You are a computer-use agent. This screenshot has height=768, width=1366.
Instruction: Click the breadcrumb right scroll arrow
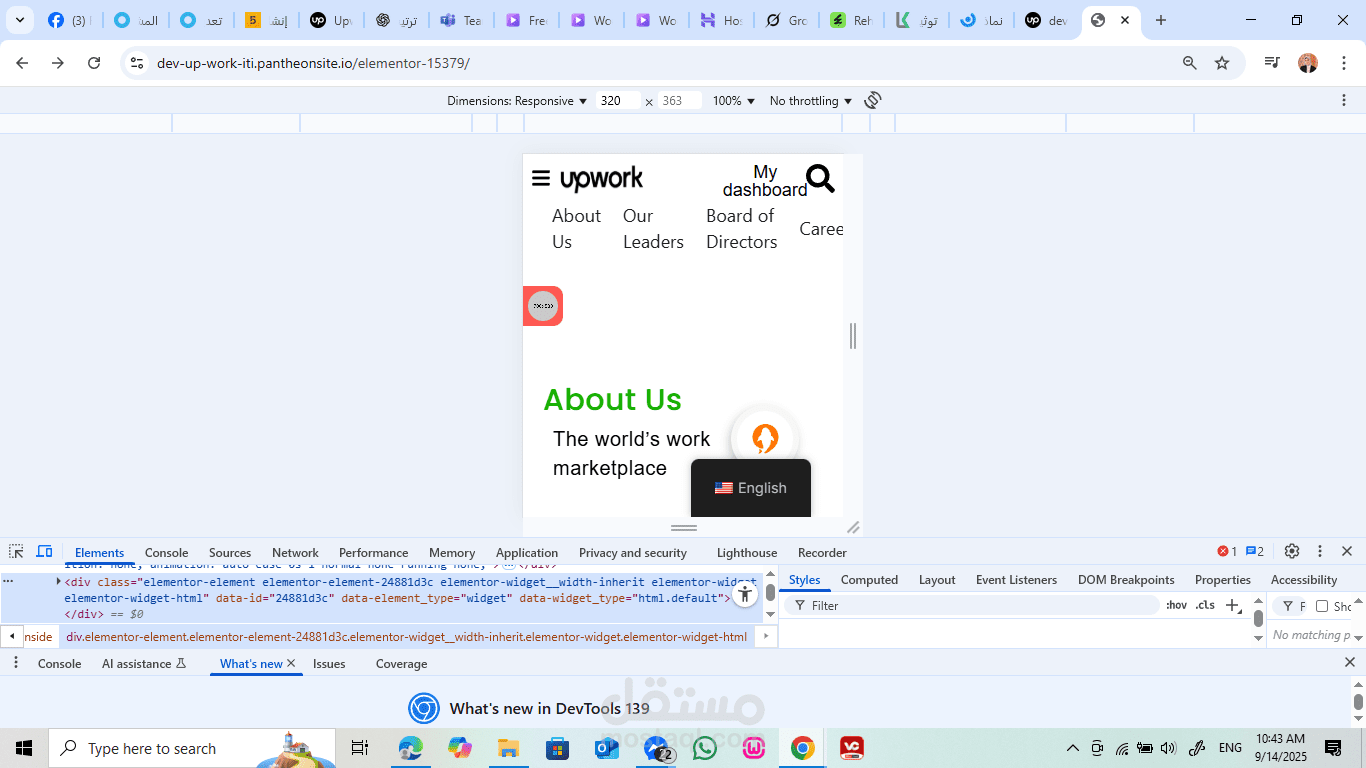pos(766,636)
